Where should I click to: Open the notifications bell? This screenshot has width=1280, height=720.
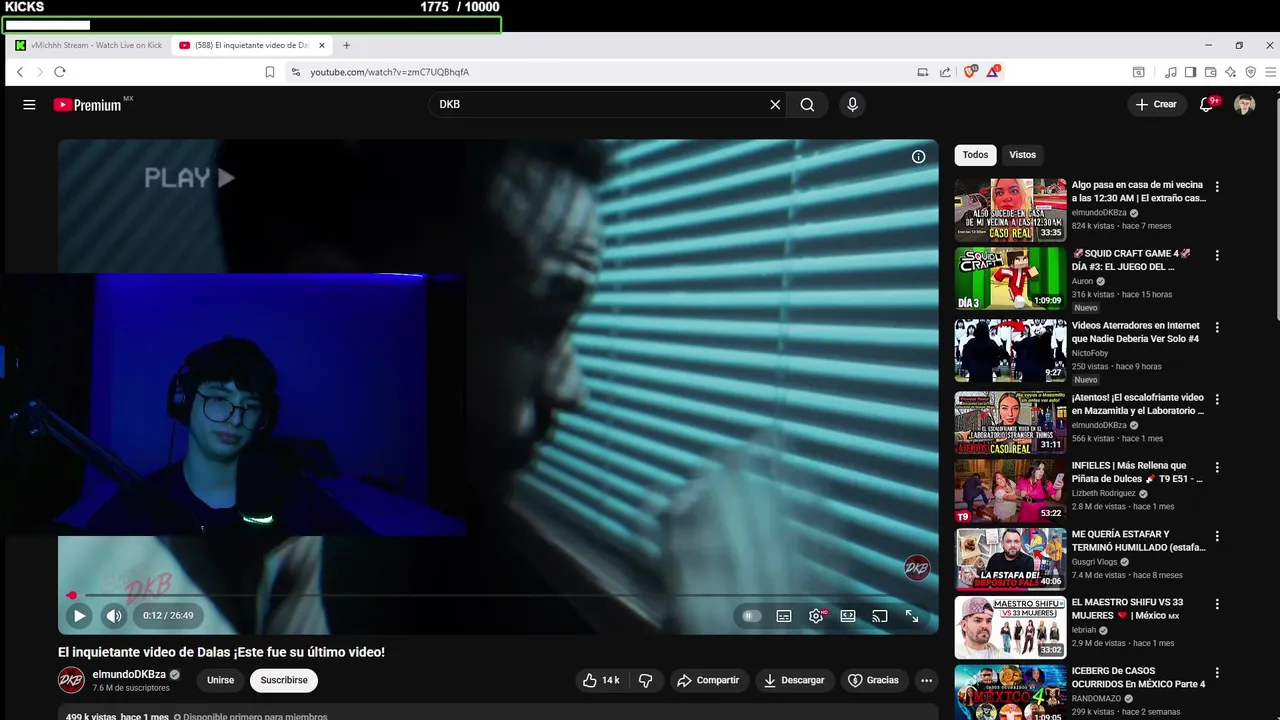pos(1207,105)
